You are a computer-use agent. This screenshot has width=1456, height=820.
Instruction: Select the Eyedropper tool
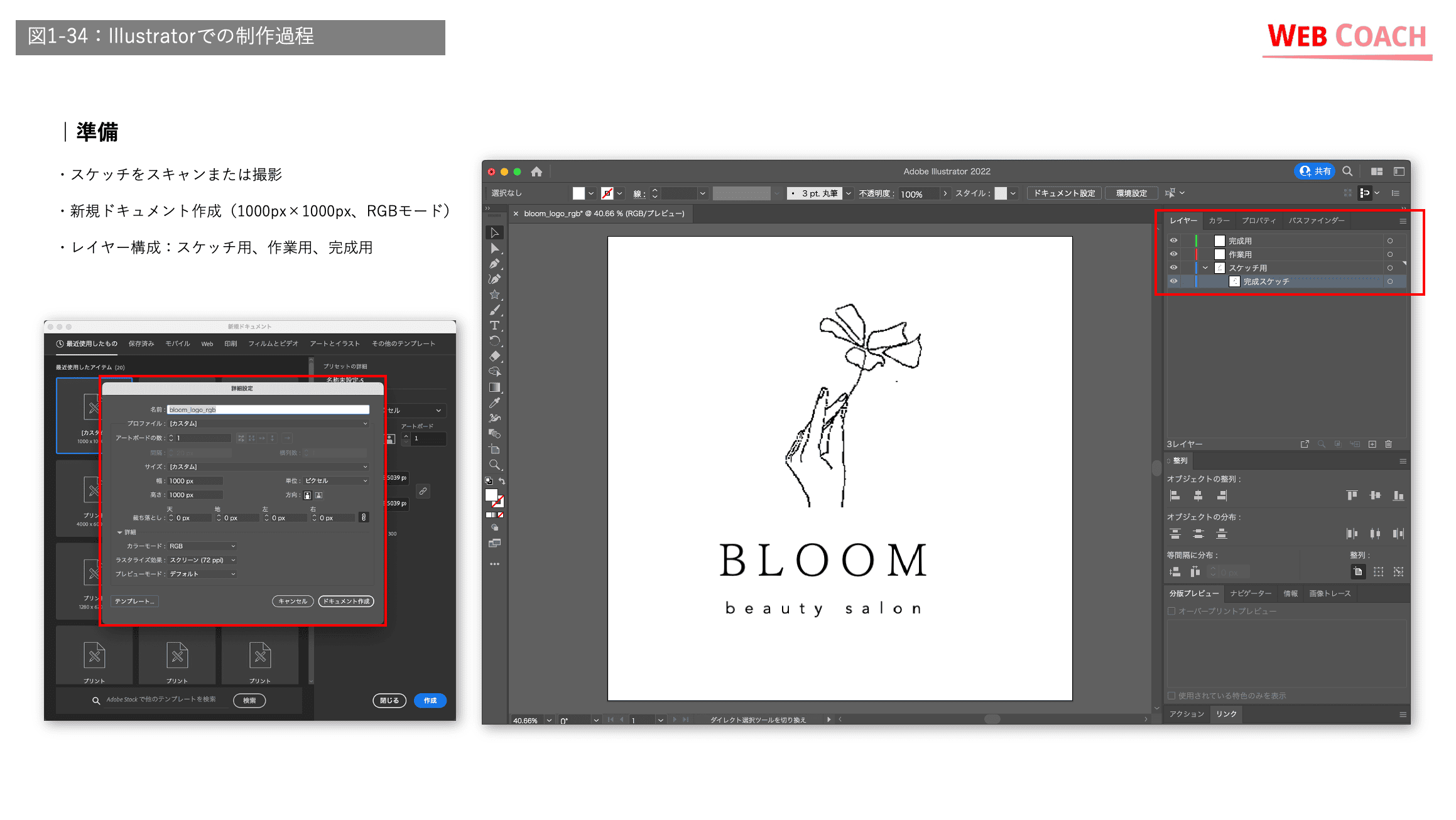pos(495,402)
